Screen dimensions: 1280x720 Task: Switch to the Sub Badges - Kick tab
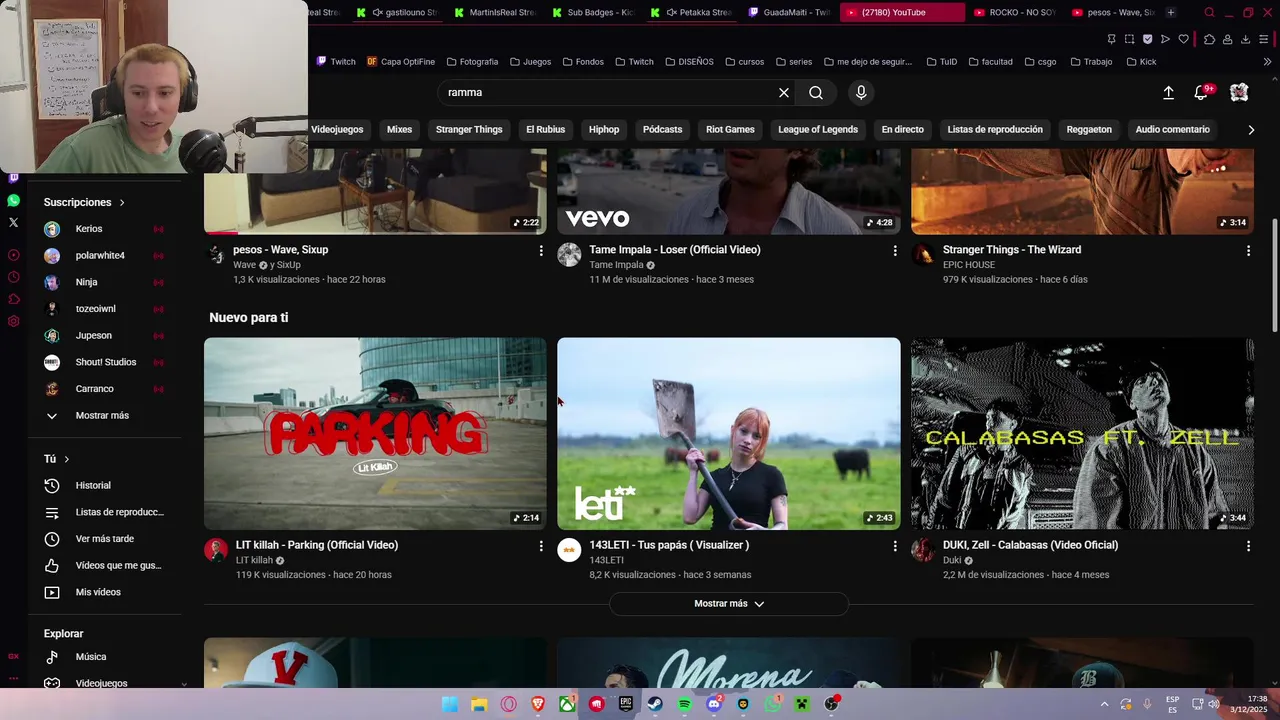[593, 12]
